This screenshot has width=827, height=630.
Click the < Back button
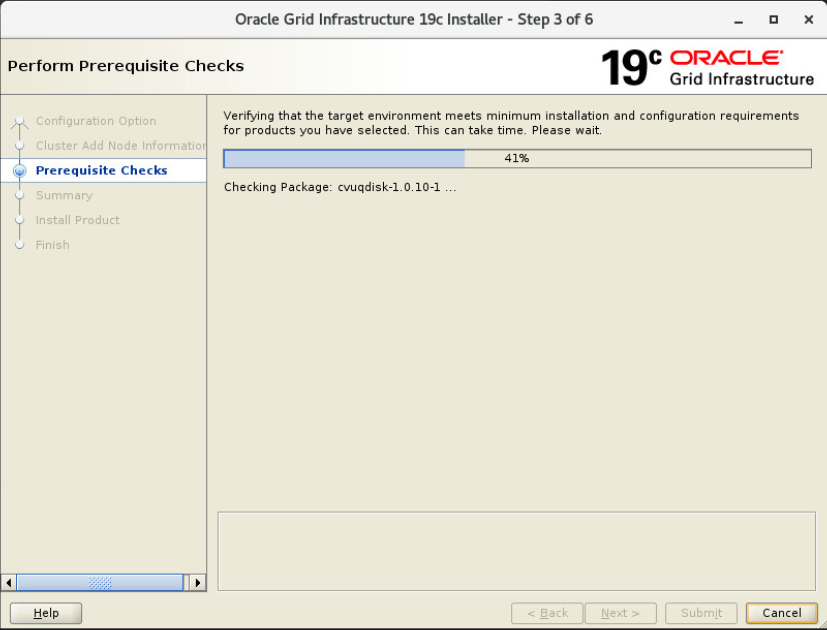coord(547,613)
